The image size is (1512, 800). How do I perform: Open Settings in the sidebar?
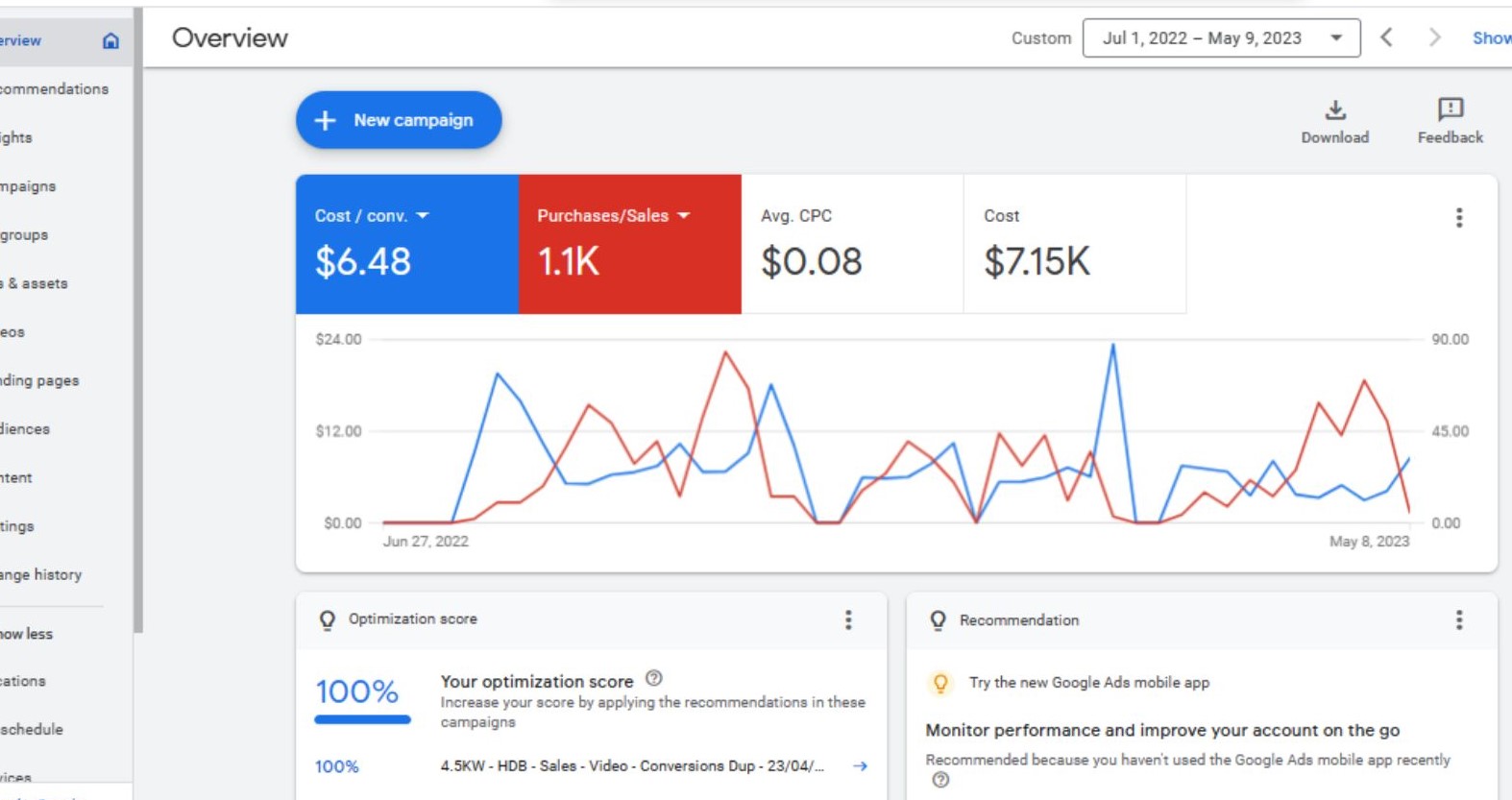pyautogui.click(x=17, y=526)
